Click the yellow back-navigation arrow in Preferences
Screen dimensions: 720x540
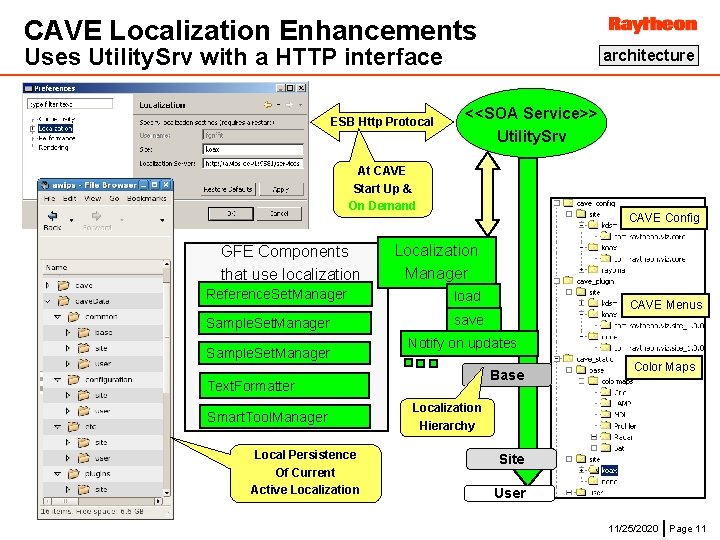pos(268,105)
